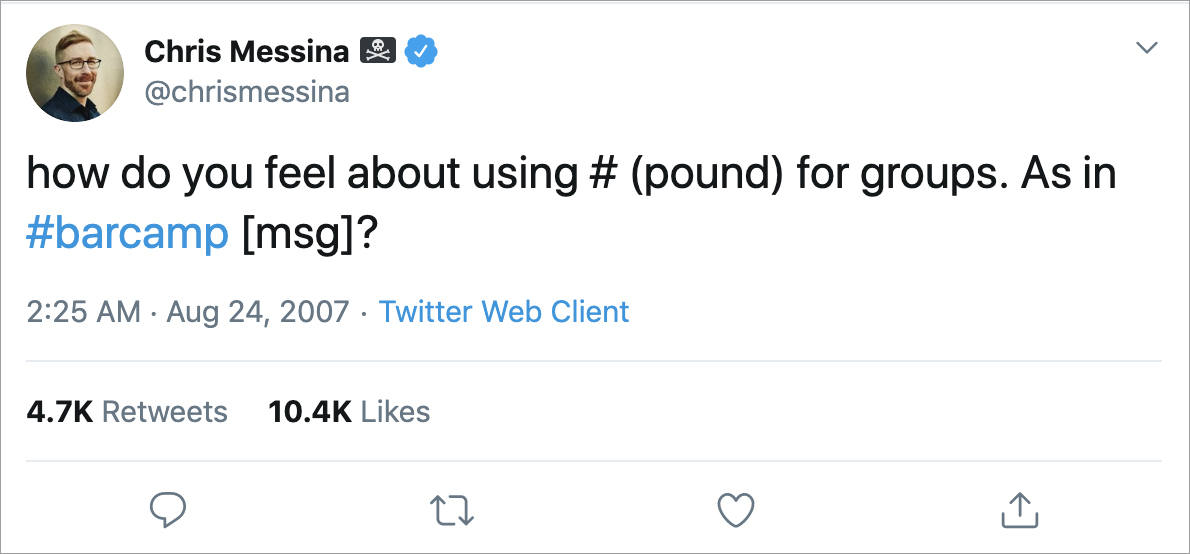1190x554 pixels.
Task: Click the pirate flag emoji beside the name
Action: click(380, 50)
